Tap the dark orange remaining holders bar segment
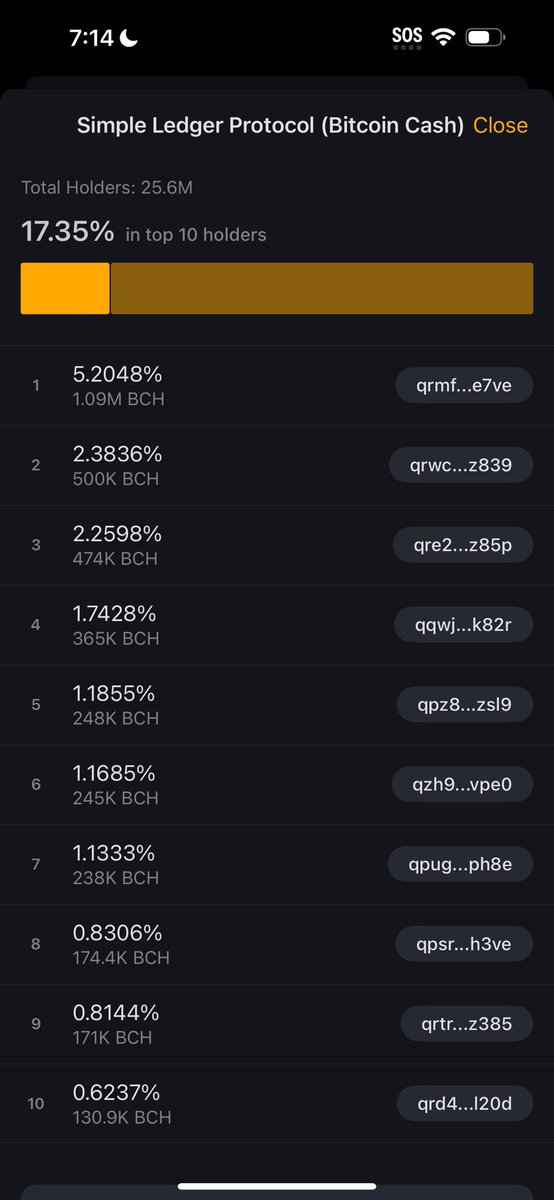The height and width of the screenshot is (1200, 554). coord(322,288)
